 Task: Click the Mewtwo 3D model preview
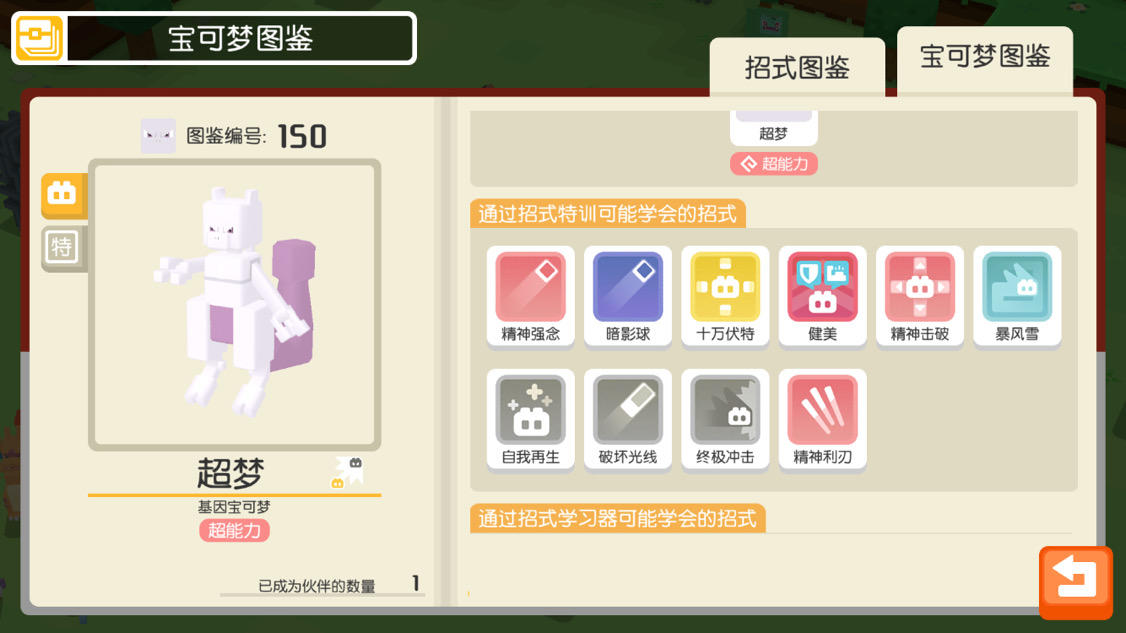tap(234, 305)
